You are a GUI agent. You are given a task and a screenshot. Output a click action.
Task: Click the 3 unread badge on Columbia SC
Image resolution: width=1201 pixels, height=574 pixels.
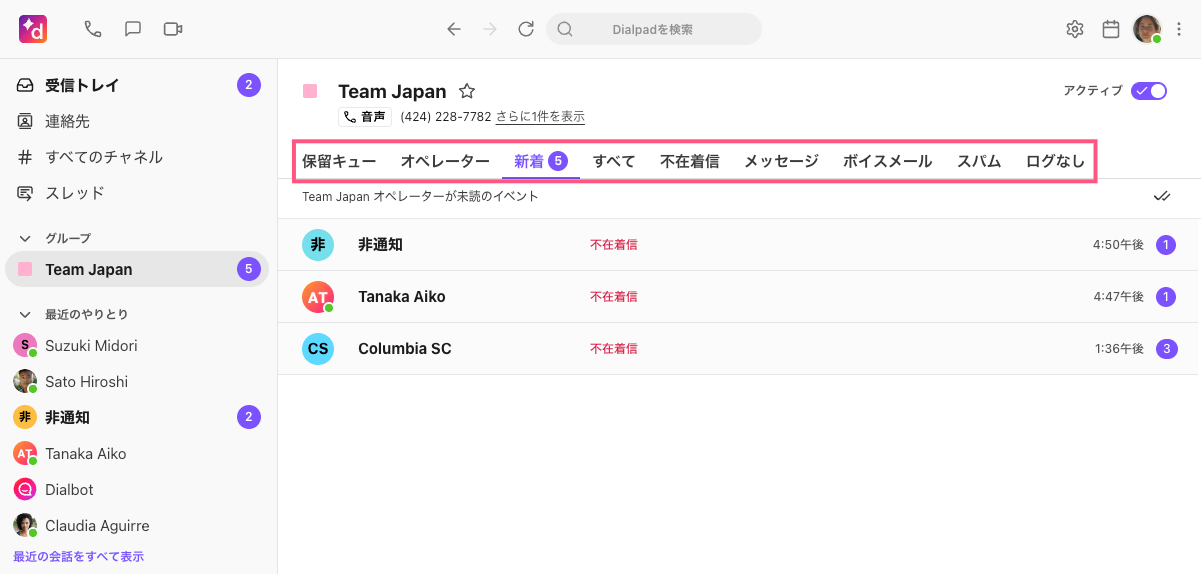pyautogui.click(x=1167, y=349)
